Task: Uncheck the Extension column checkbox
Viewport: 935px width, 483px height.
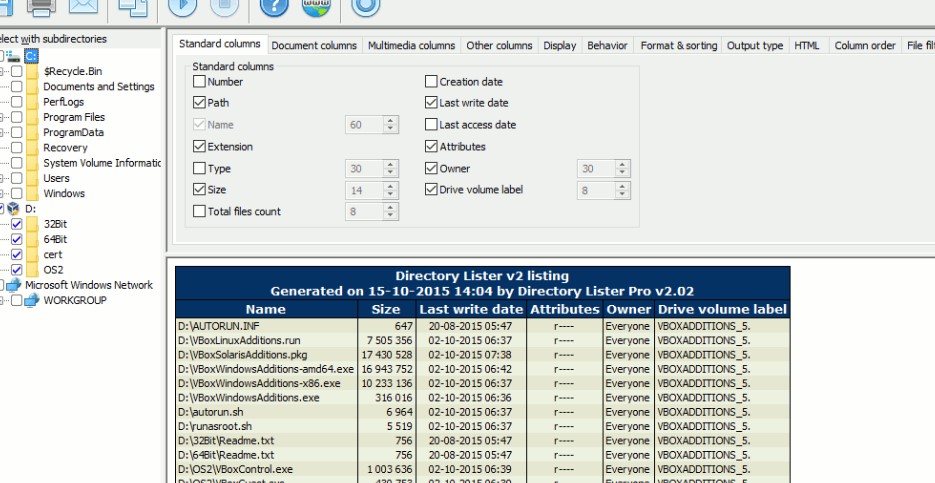Action: tap(198, 147)
